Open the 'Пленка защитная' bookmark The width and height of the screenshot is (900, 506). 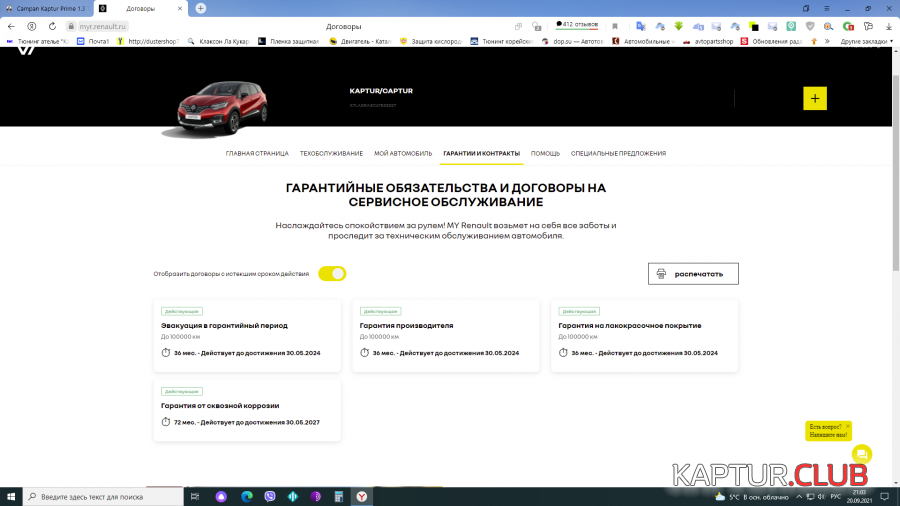pyautogui.click(x=289, y=41)
